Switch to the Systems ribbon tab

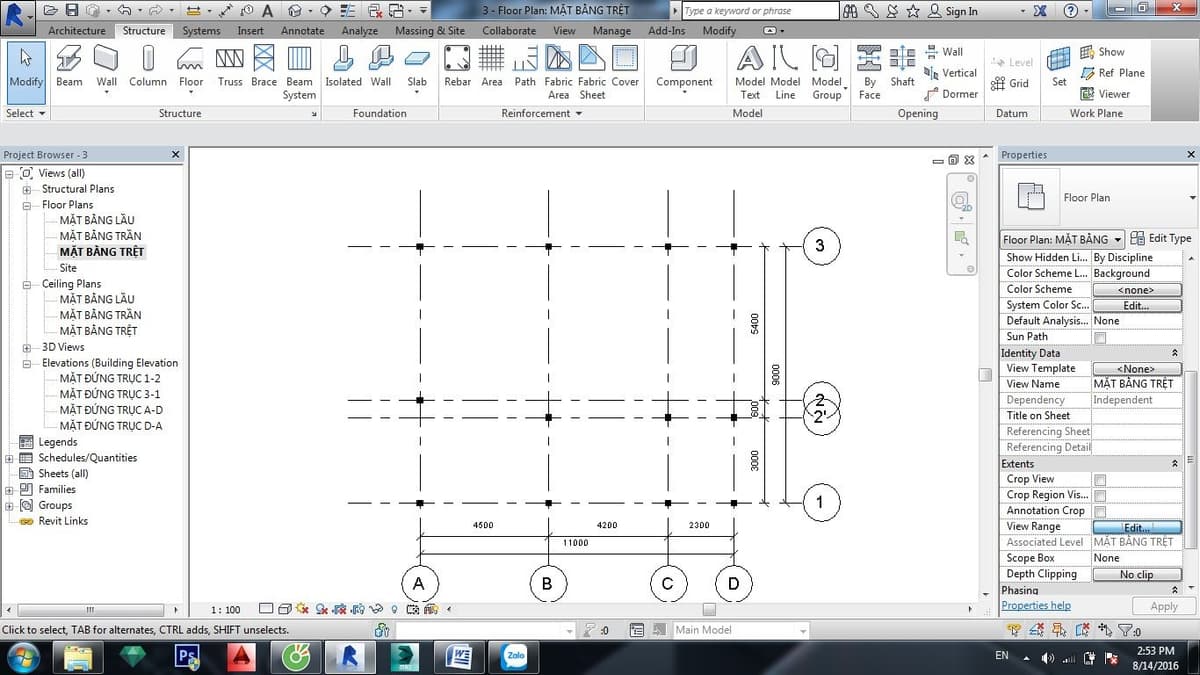pos(201,31)
